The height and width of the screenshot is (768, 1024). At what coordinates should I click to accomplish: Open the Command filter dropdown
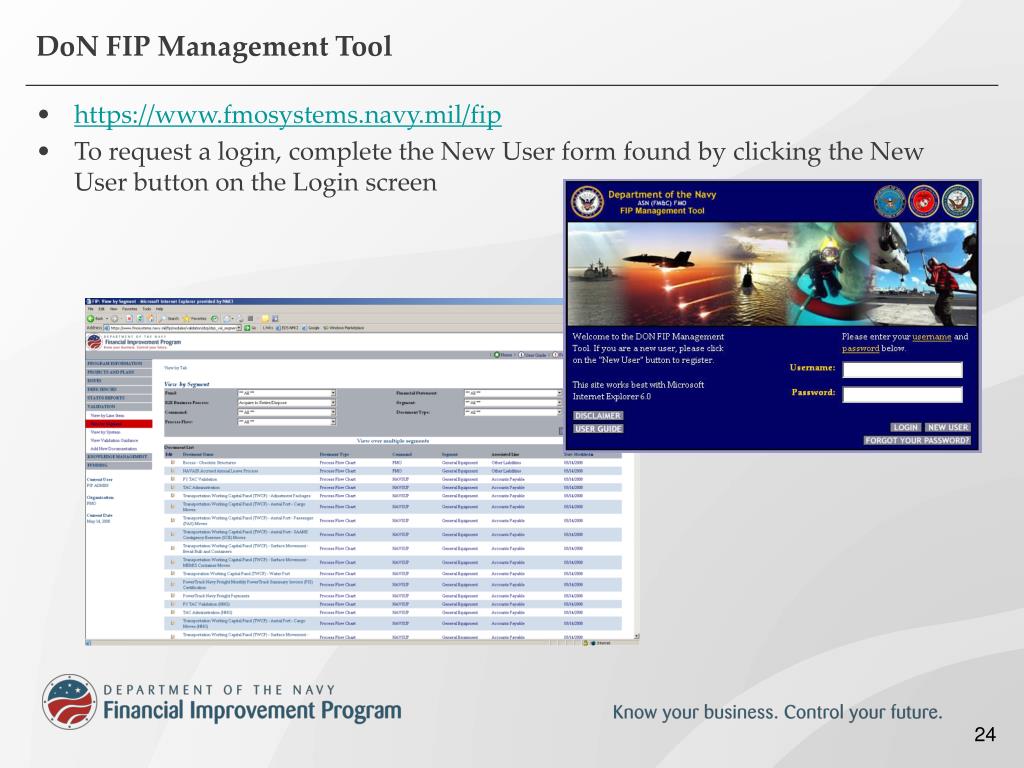pyautogui.click(x=286, y=412)
